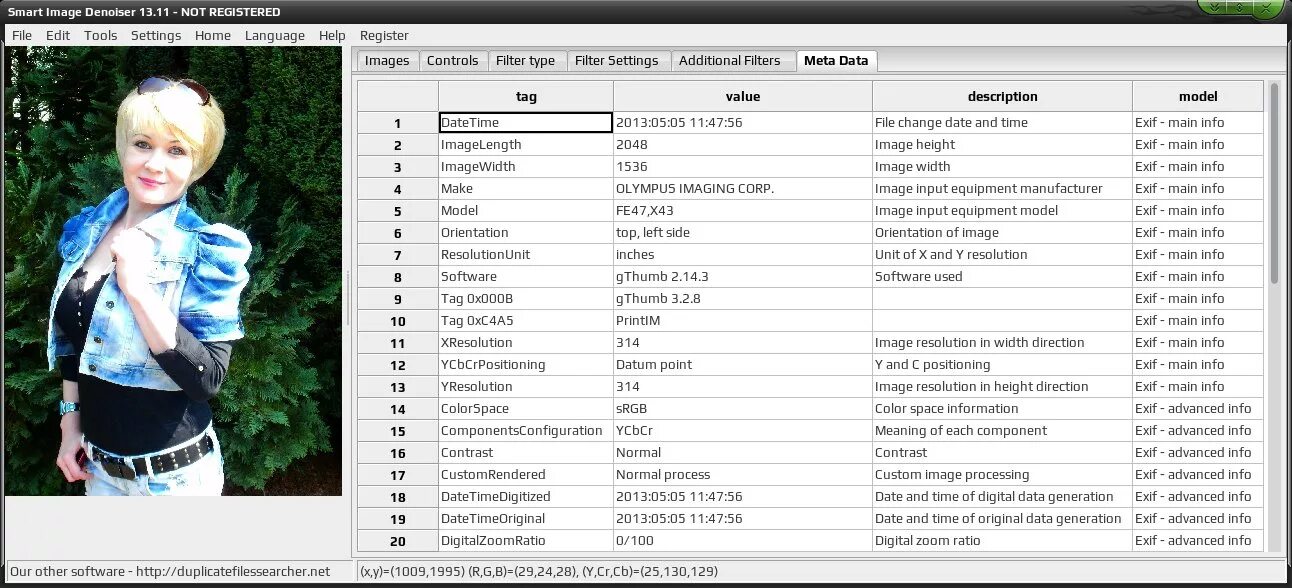Screen dimensions: 1292x588
Task: Click the 'Digital zoom ratio' description cell
Action: point(1002,541)
